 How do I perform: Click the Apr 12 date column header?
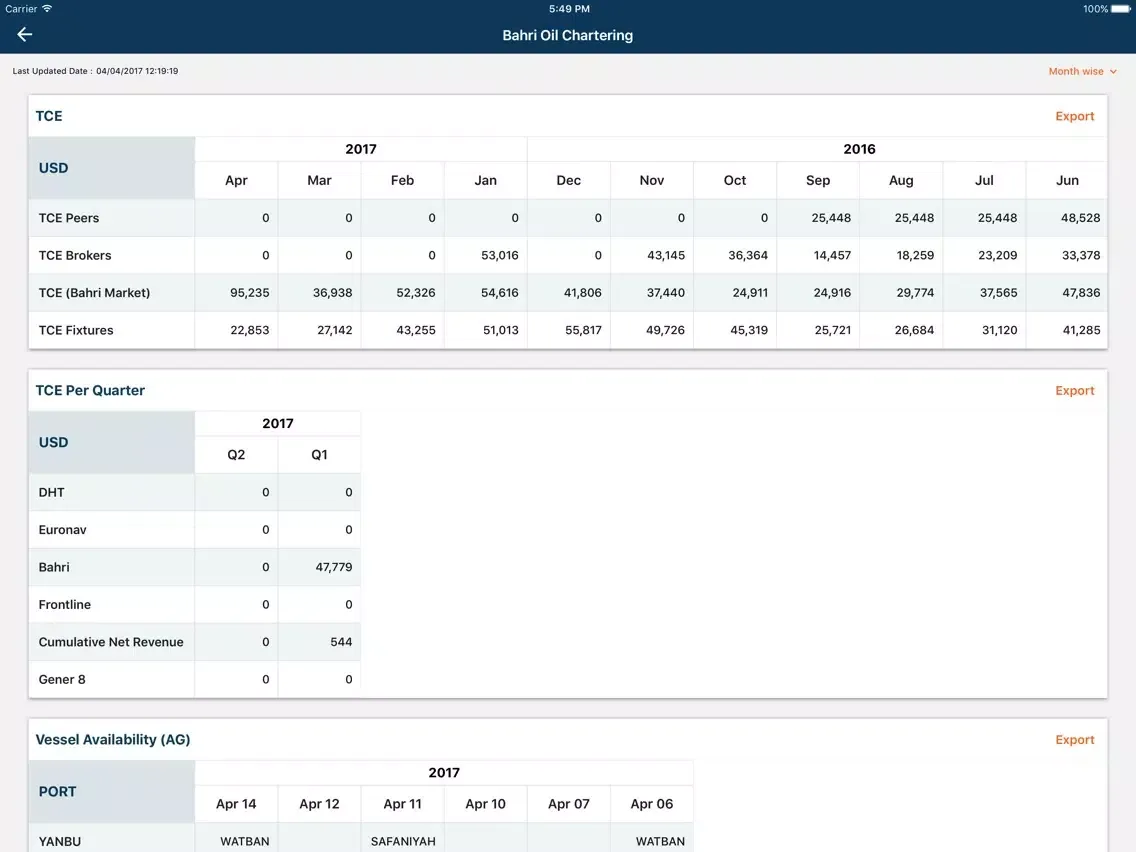click(x=320, y=804)
